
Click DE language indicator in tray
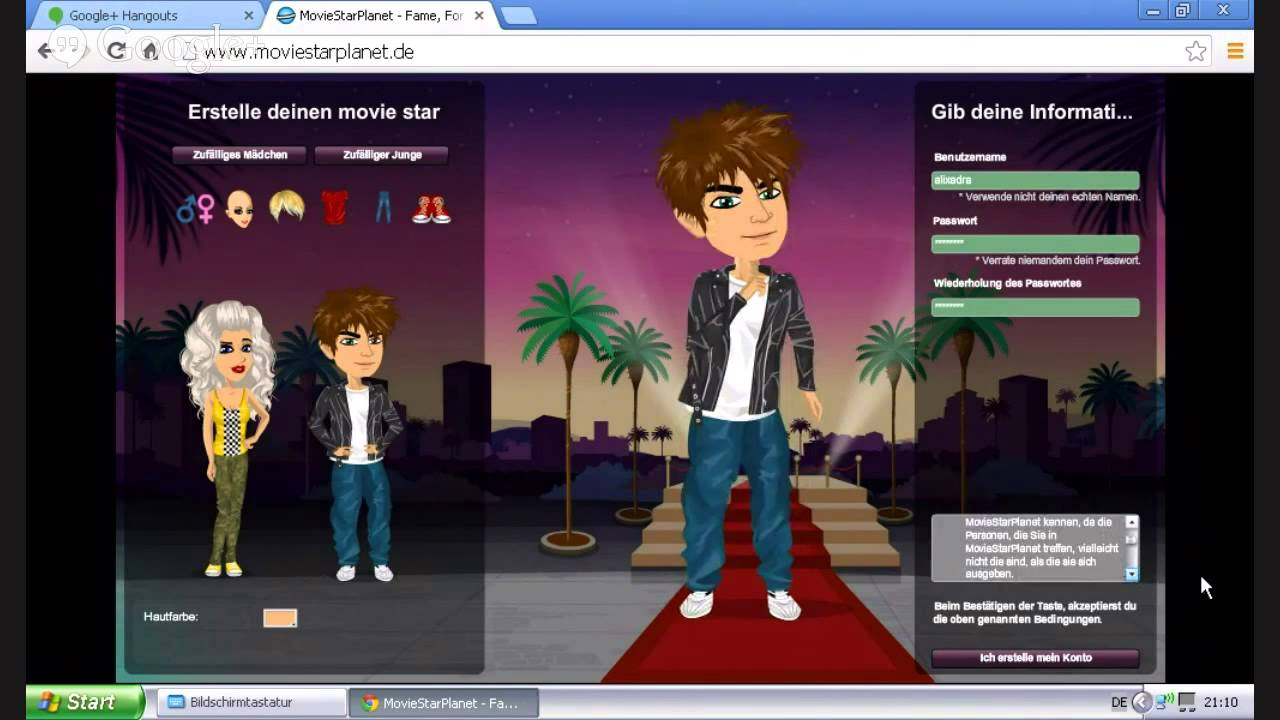1119,703
